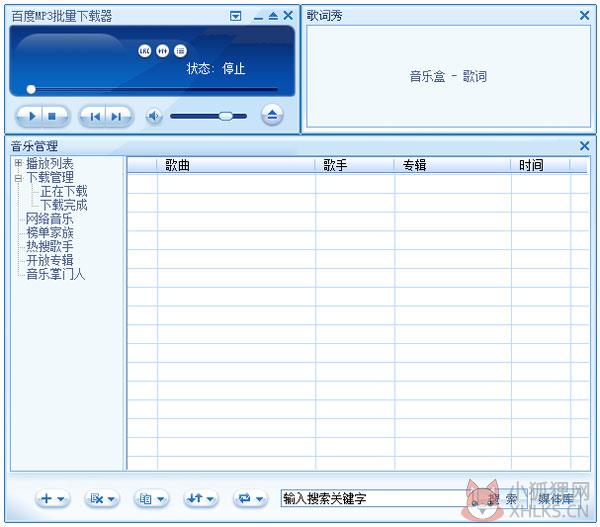Screen dimensions: 600x527
Task: Switch the player to mini mode
Action: tap(273, 16)
